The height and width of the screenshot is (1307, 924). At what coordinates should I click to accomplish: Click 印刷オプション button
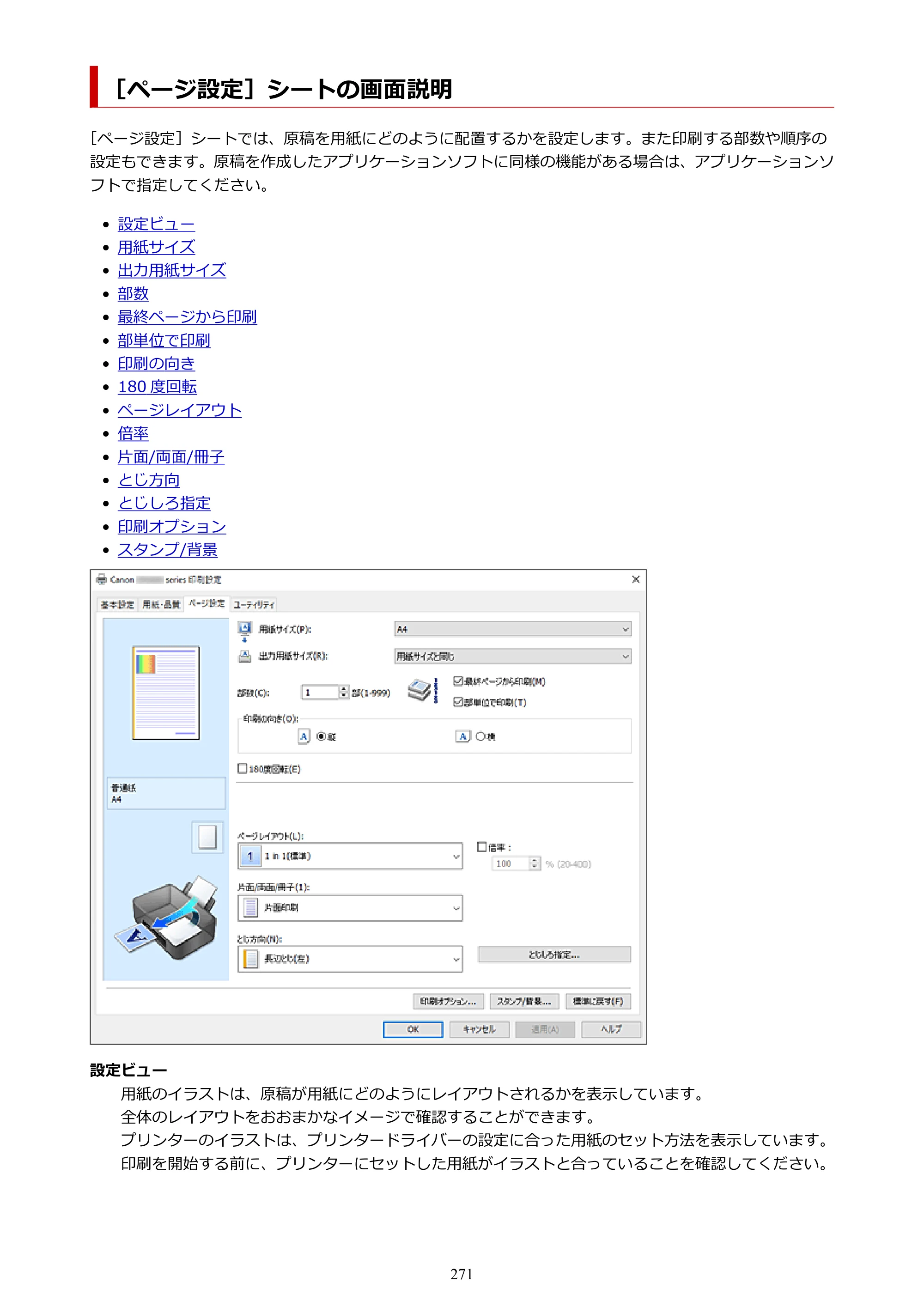448,1001
